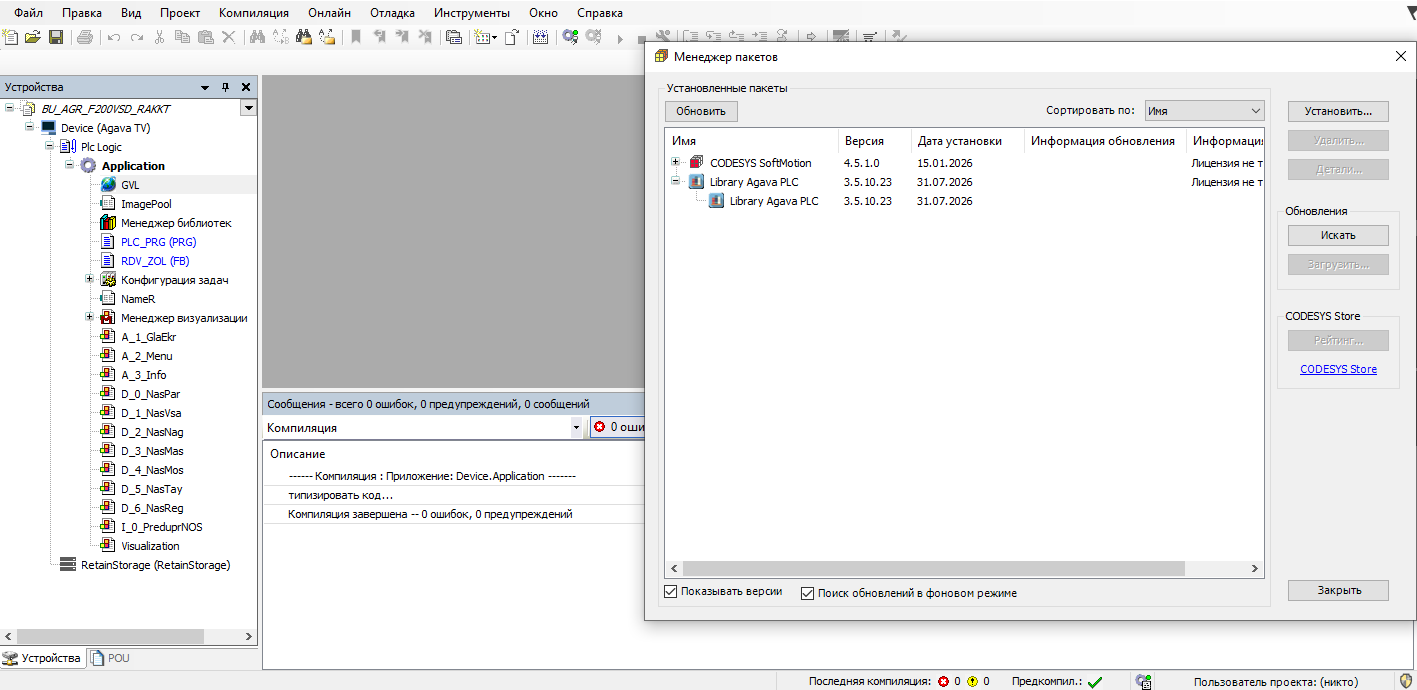Click the package list horizontal scrollbar
This screenshot has height=690, width=1417.
tap(932, 568)
